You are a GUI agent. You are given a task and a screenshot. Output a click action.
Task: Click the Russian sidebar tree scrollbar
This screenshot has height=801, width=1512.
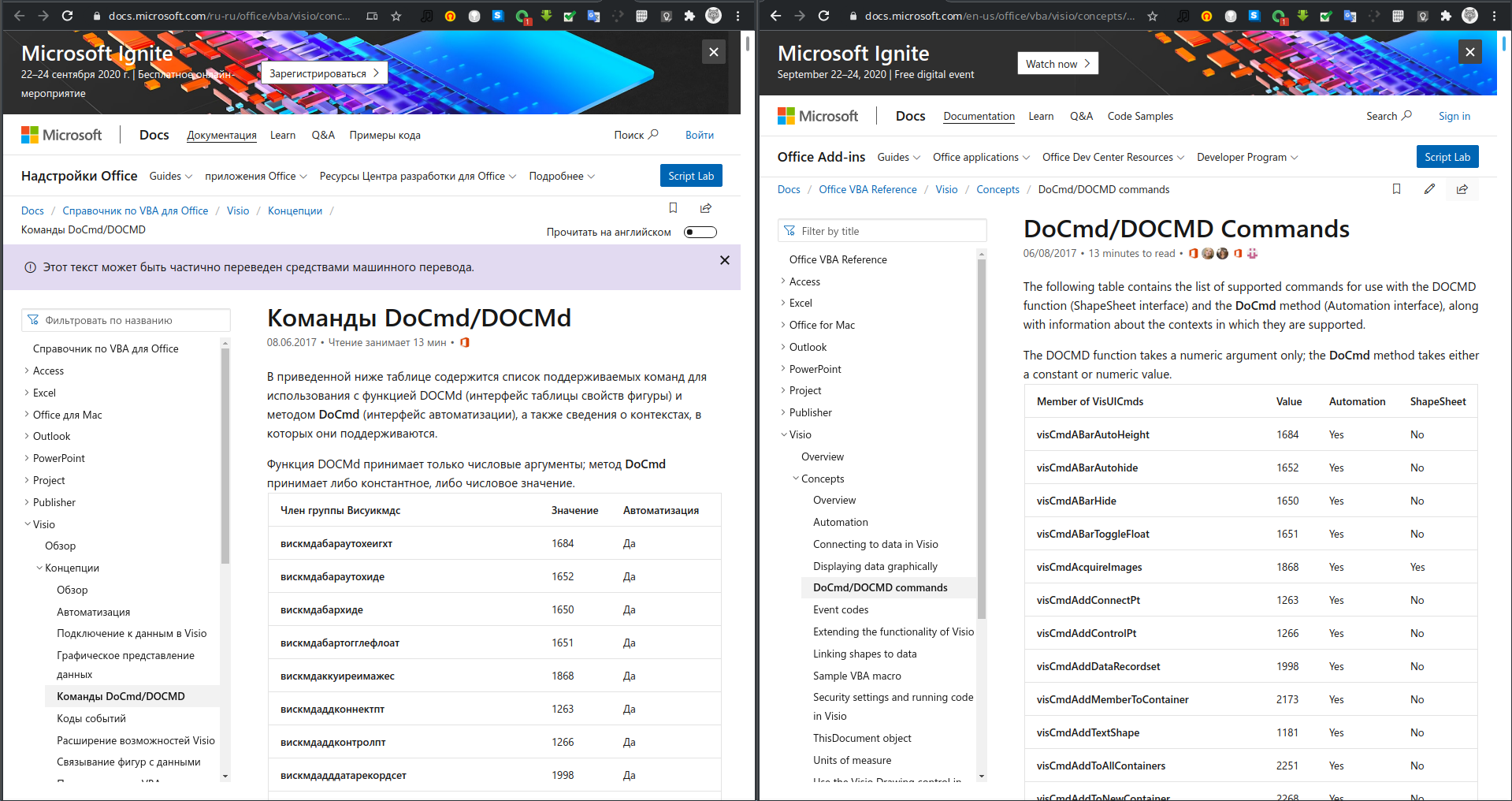[225, 457]
